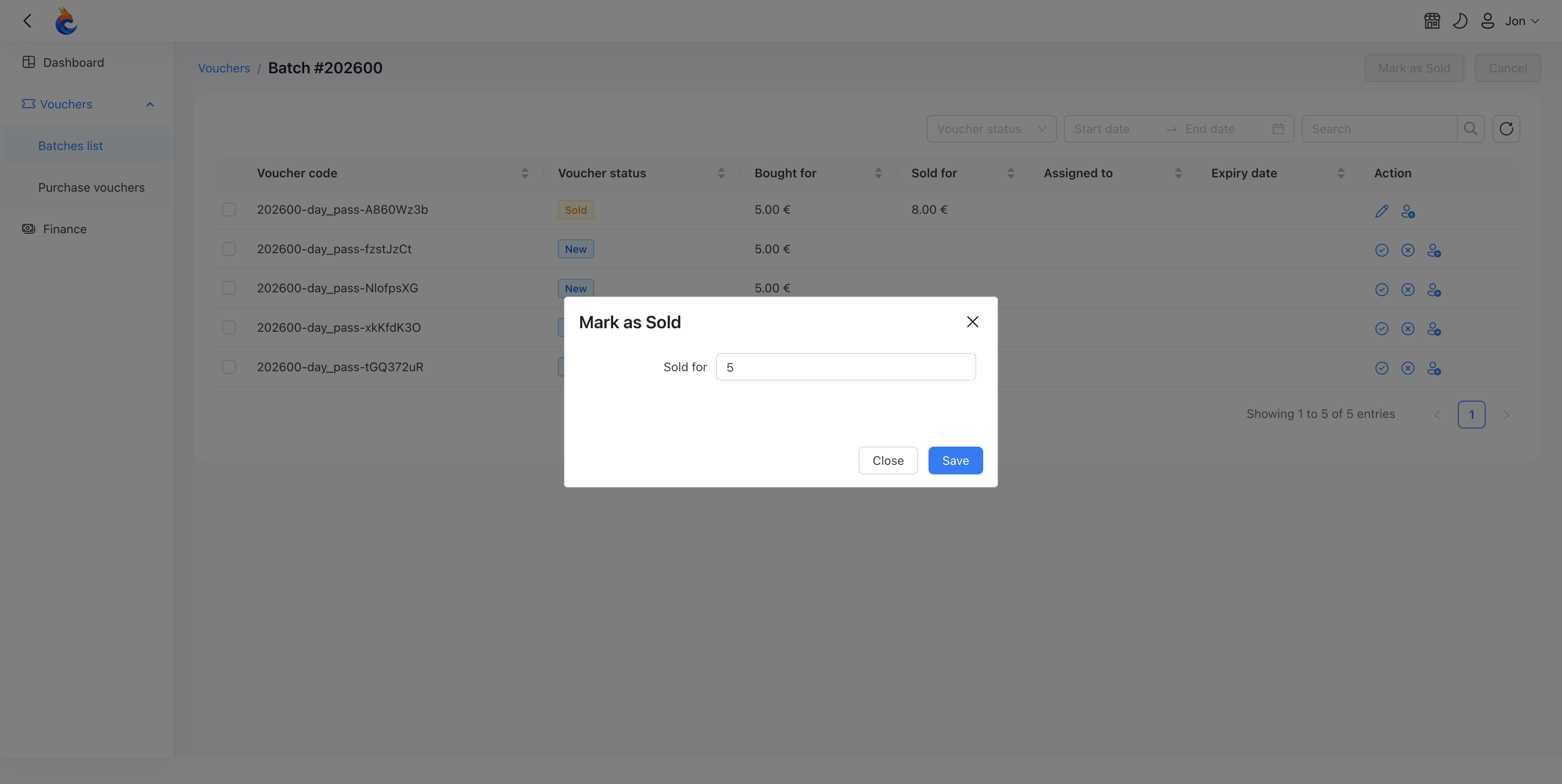The image size is (1562, 784).
Task: Check the 202600-day_pass-A860Wz3b row checkbox
Action: pyautogui.click(x=229, y=209)
